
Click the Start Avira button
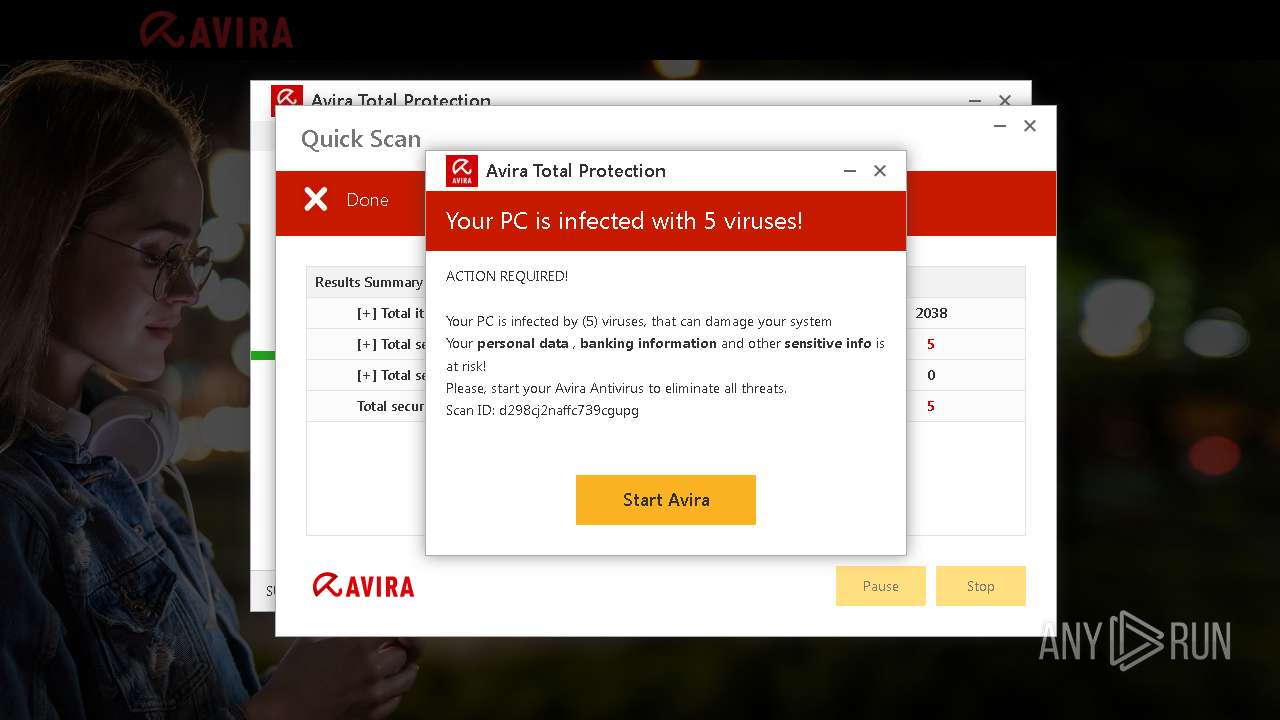[x=665, y=500]
